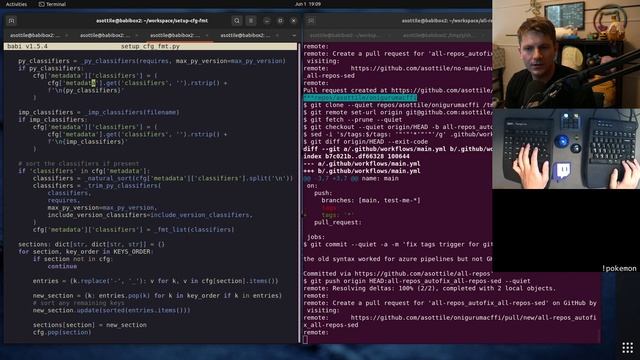This screenshot has height=360, width=640.
Task: Click '$ git push origin HEAD:all-repos_autofix_all-repos-sed' line
Action: 417,281
